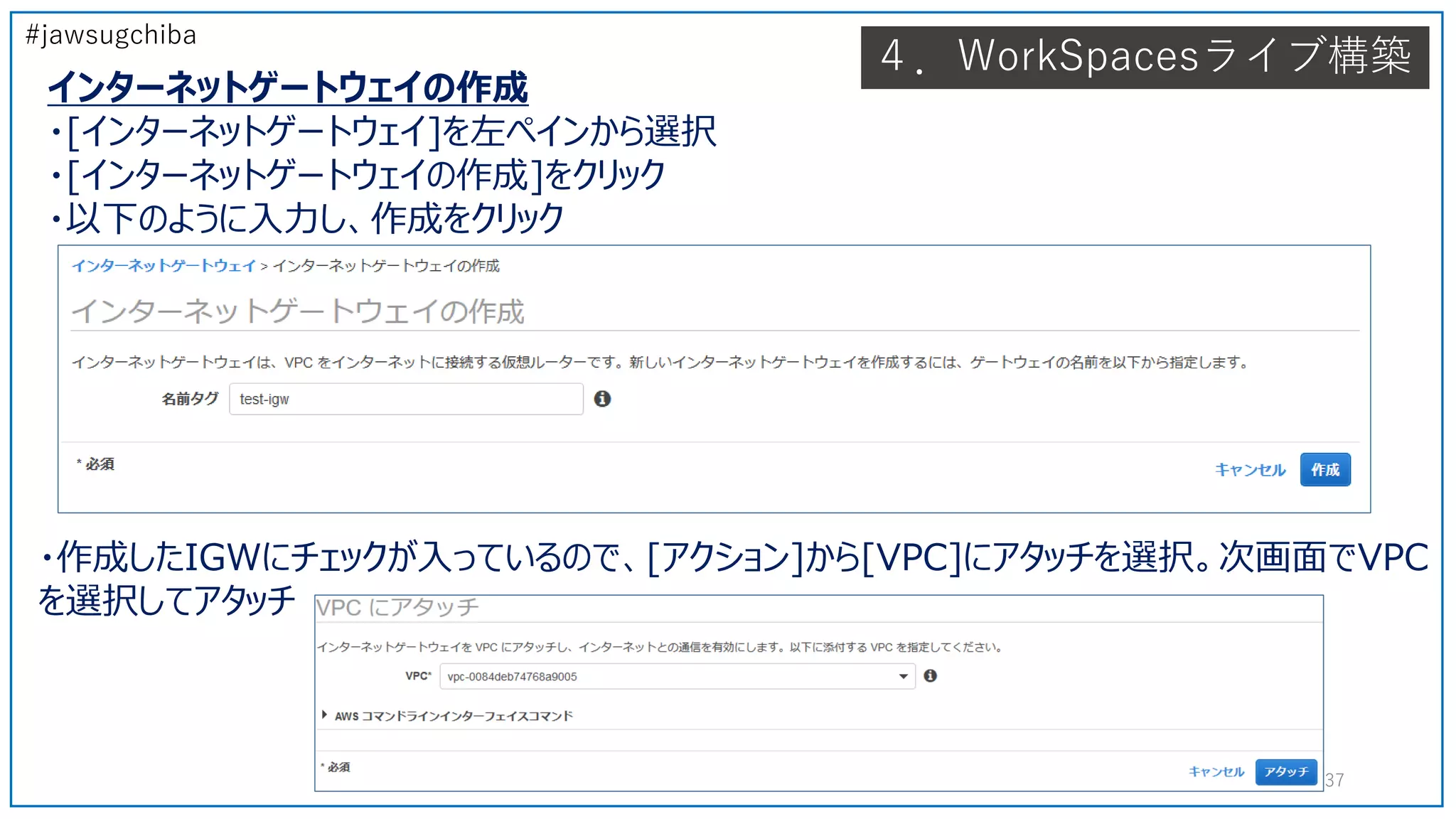Image resolution: width=1456 pixels, height=819 pixels.
Task: Click the * 必須 note in the creation form
Action: (95, 464)
